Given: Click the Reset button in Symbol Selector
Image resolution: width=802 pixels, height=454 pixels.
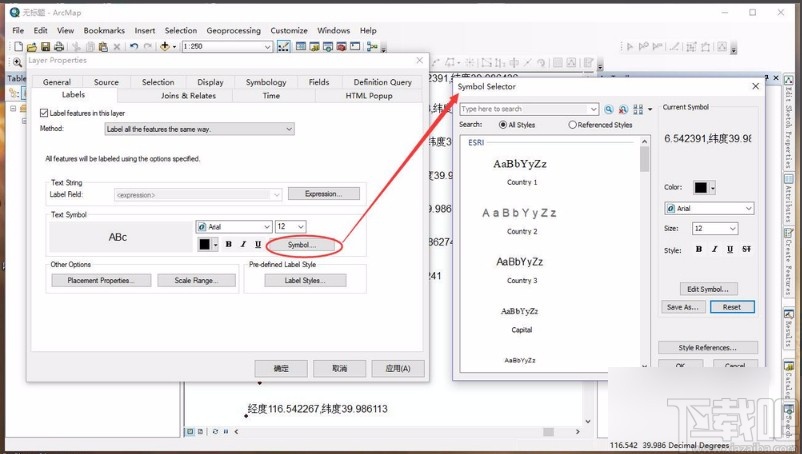Looking at the screenshot, I should [x=732, y=307].
